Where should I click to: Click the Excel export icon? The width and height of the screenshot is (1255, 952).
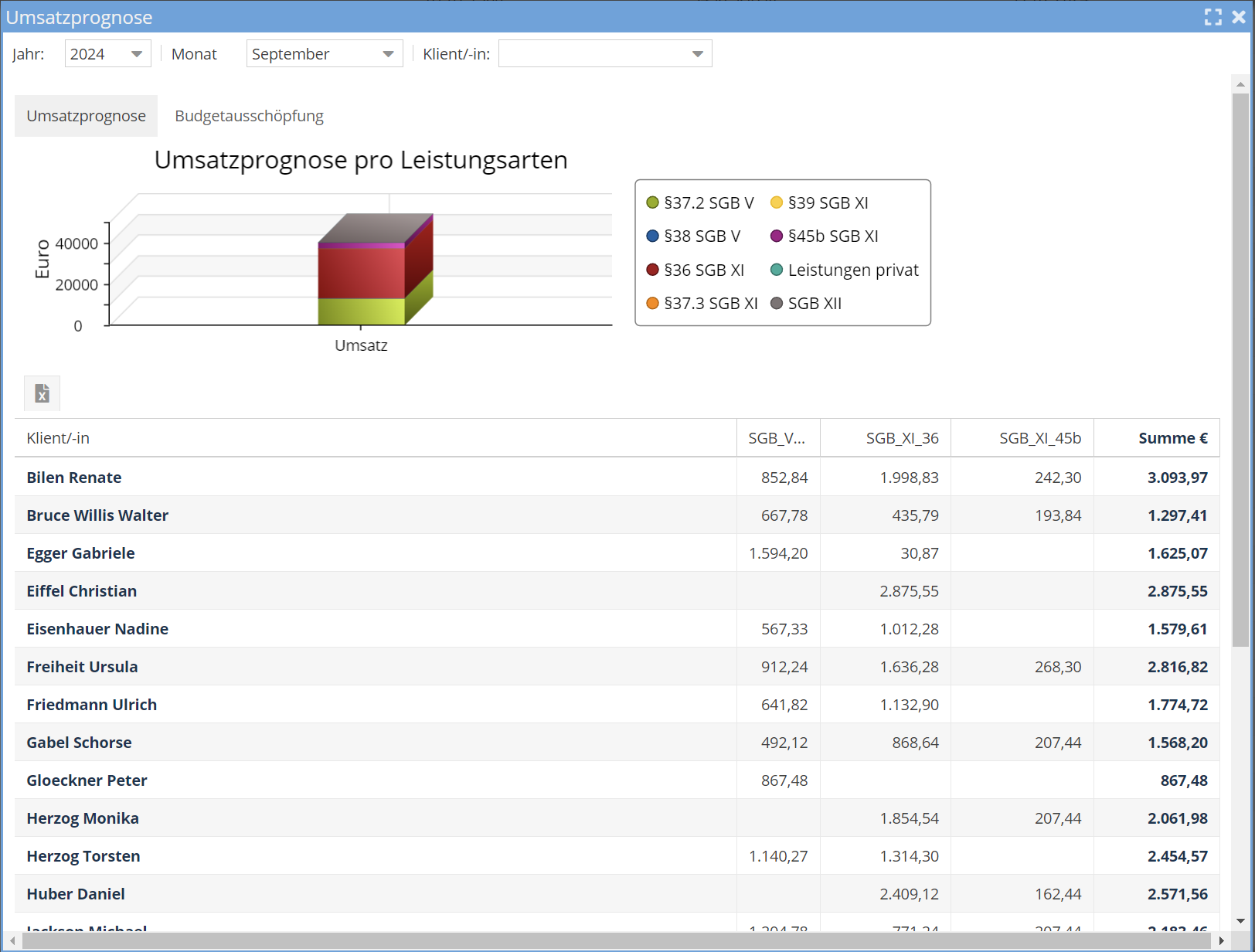click(42, 393)
